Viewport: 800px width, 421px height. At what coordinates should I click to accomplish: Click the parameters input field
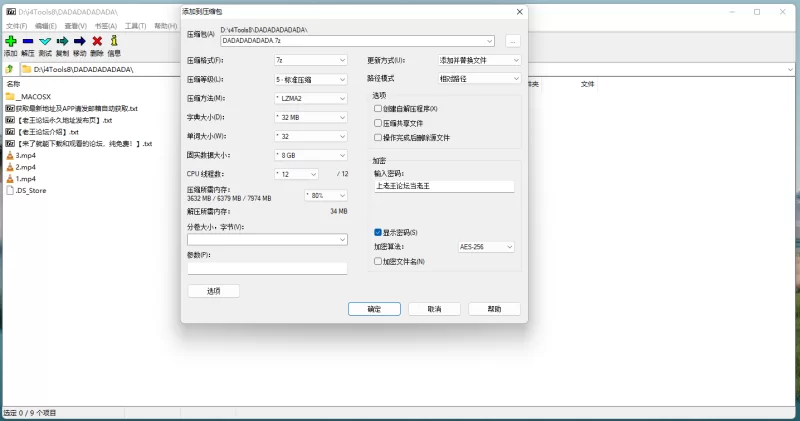coord(267,268)
